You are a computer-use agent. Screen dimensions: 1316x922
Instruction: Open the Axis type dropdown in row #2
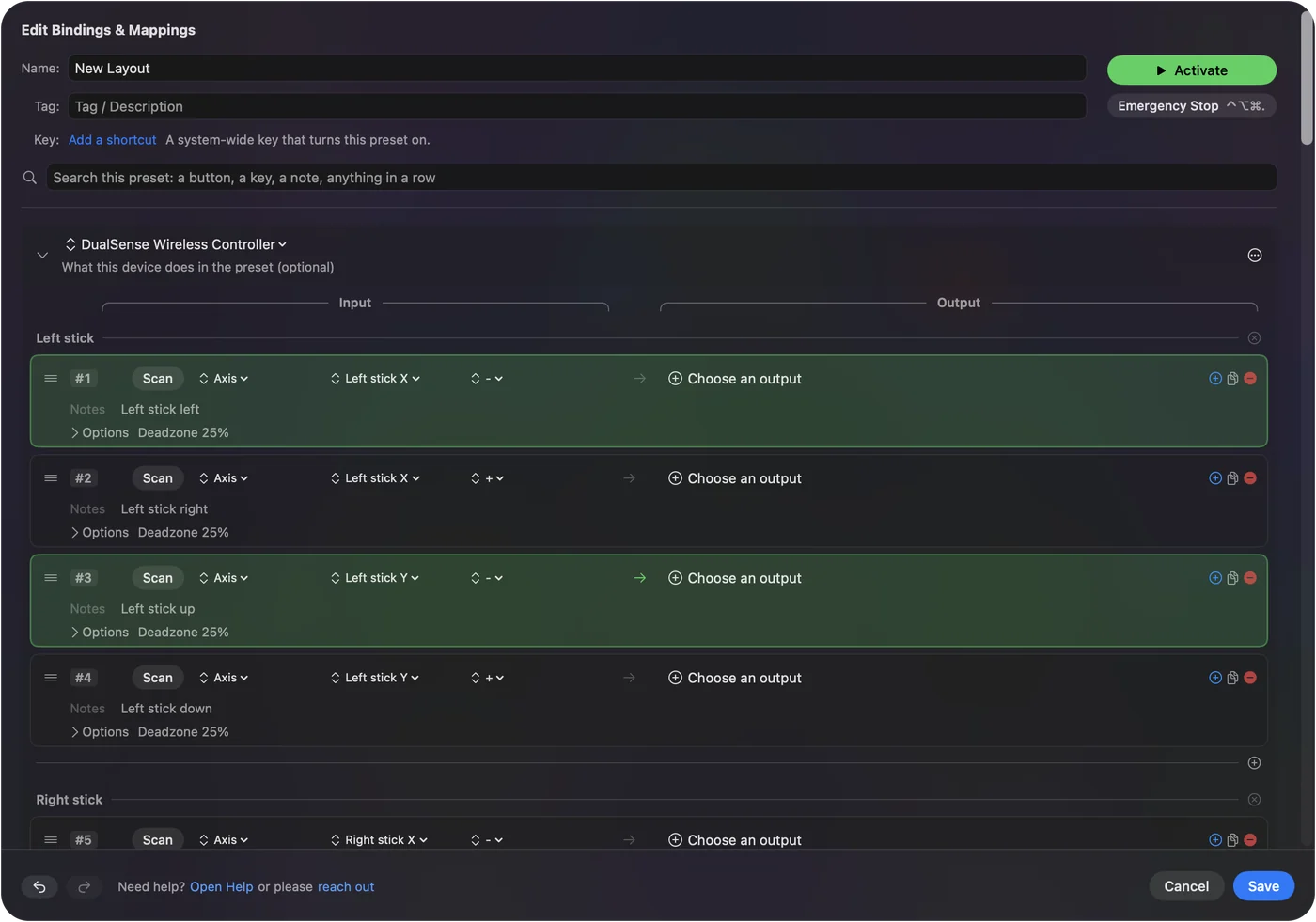tap(224, 478)
